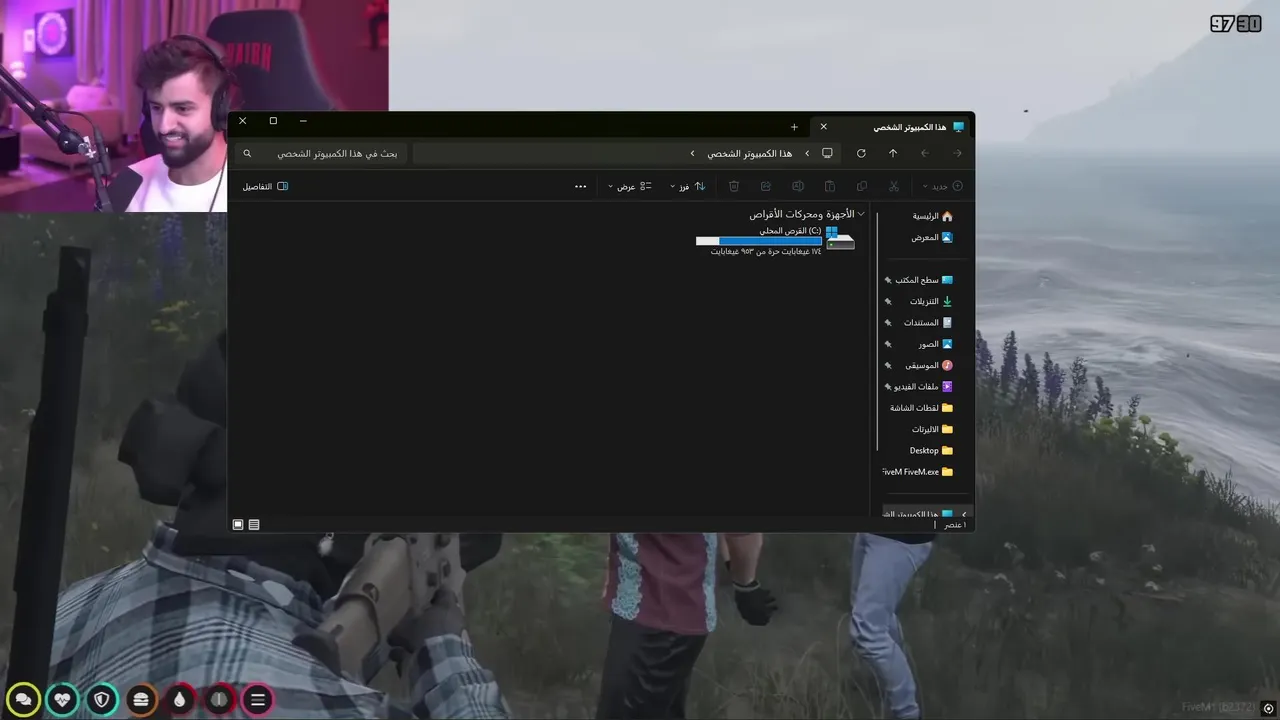Screen dimensions: 1280x720
Task: Open the View (عرض) dropdown
Action: point(630,186)
